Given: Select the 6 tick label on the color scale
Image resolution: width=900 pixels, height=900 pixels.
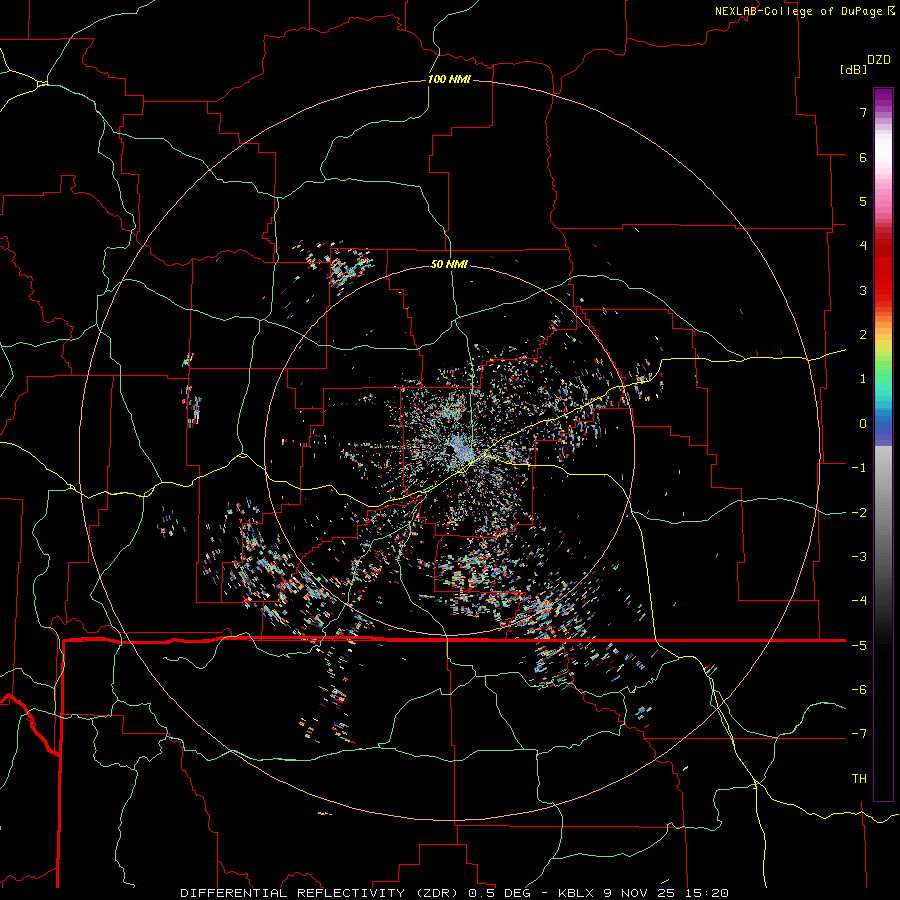Looking at the screenshot, I should 863,157.
